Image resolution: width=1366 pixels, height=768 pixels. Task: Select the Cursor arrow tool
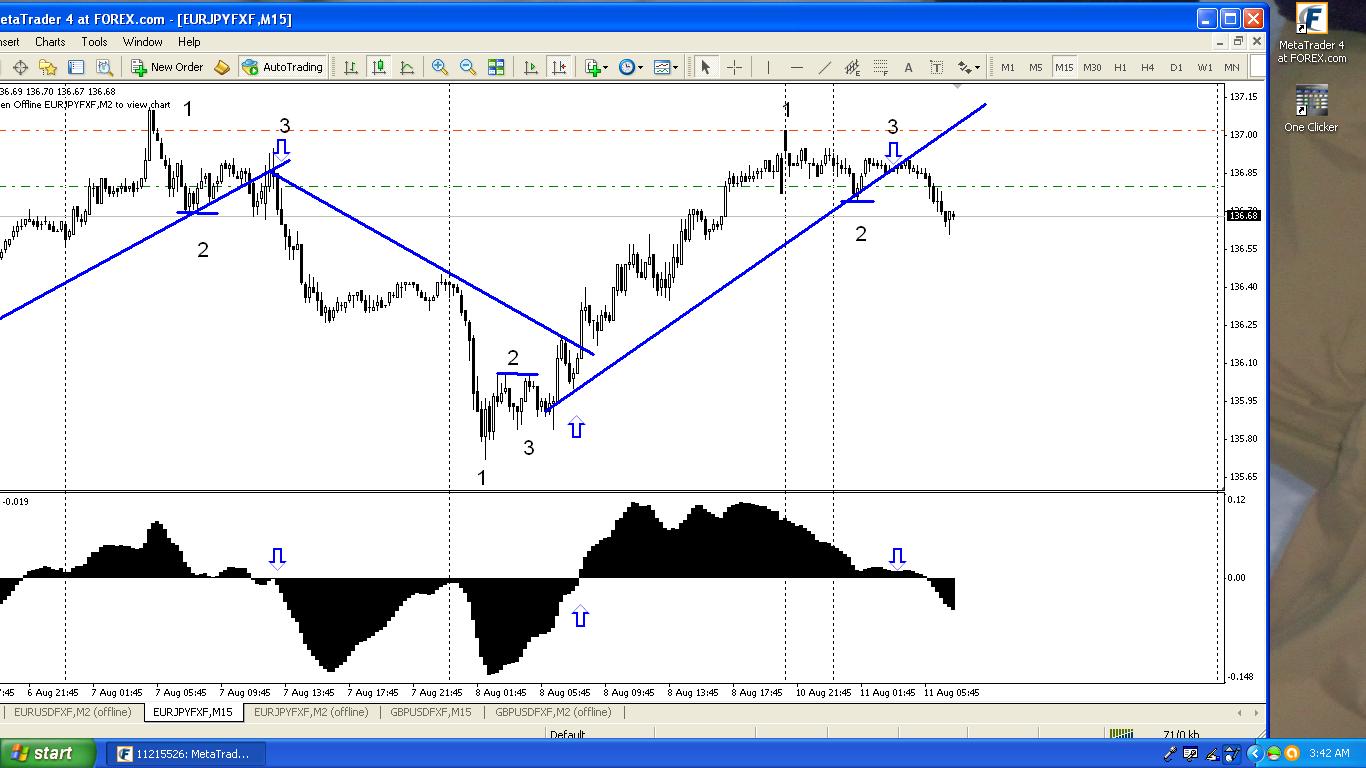(x=705, y=67)
